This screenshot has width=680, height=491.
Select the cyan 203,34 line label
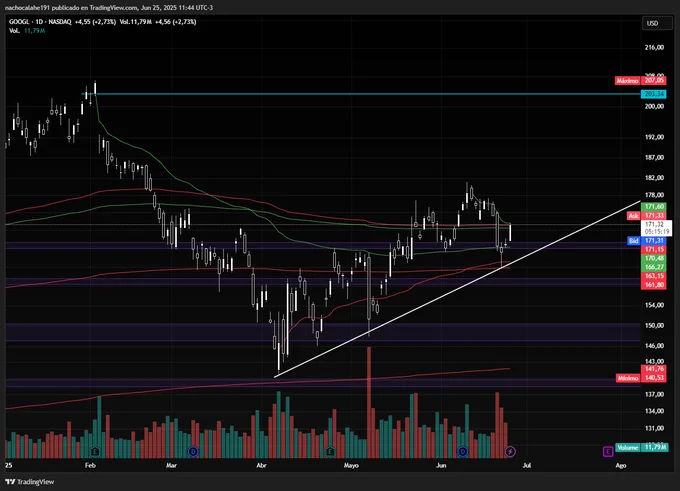[x=654, y=94]
